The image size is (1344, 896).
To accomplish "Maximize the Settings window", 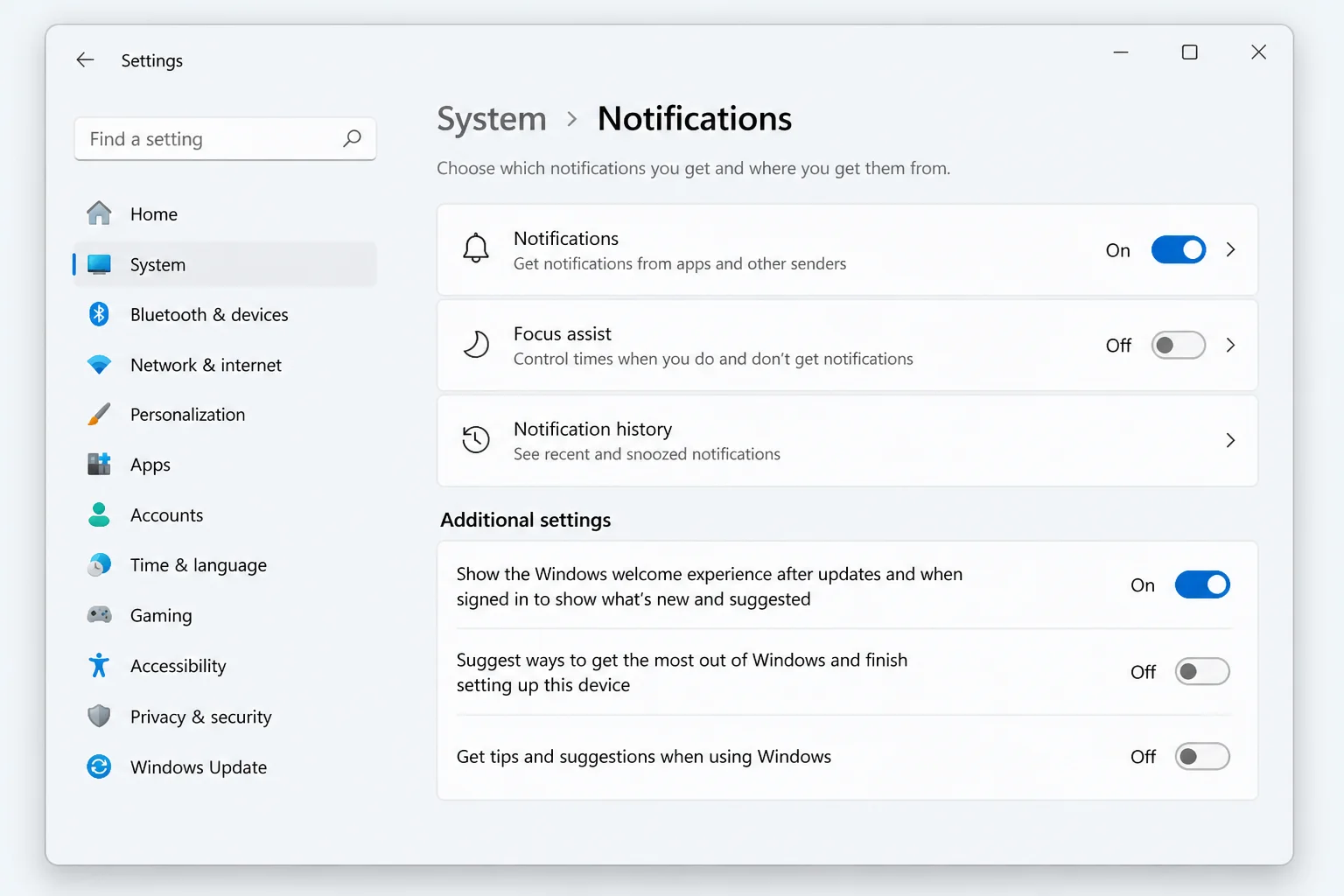I will click(1189, 52).
